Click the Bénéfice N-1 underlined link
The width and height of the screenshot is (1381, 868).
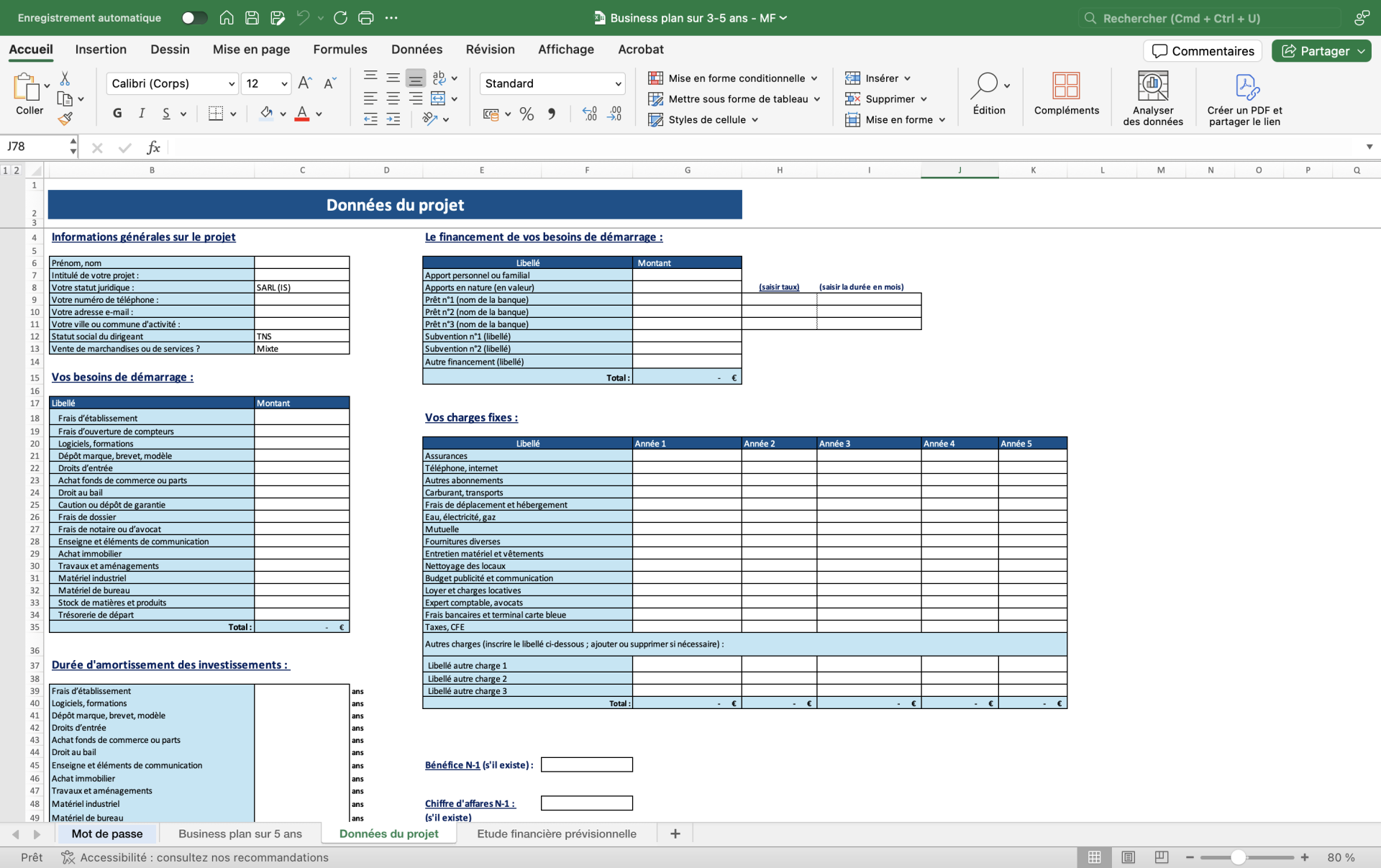pyautogui.click(x=452, y=765)
